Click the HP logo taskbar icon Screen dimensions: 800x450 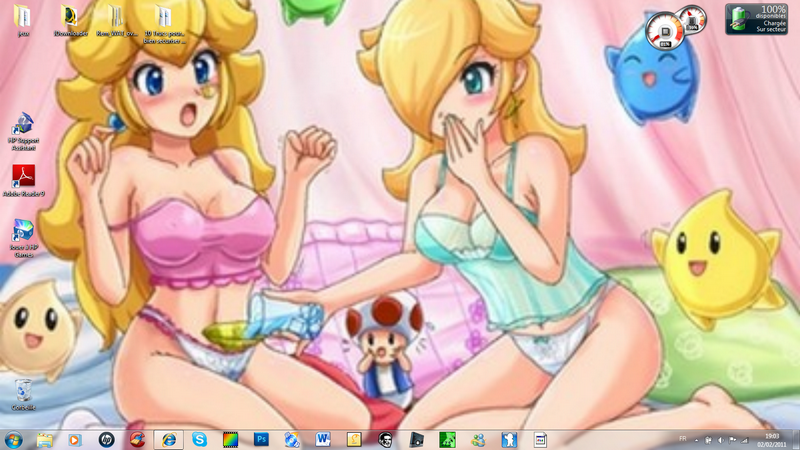coord(106,439)
